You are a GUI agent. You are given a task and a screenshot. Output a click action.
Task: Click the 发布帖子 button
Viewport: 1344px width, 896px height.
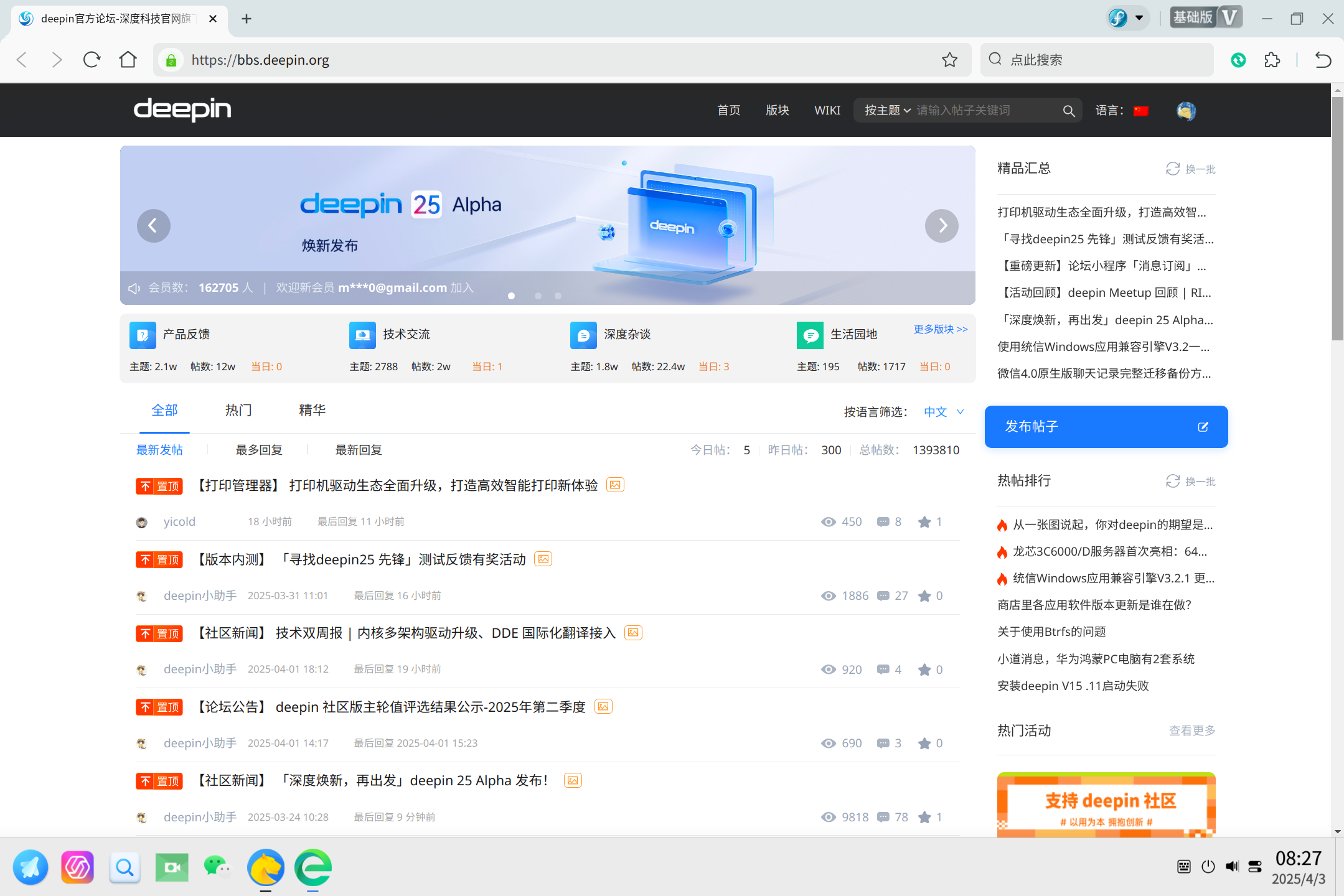(x=1106, y=427)
